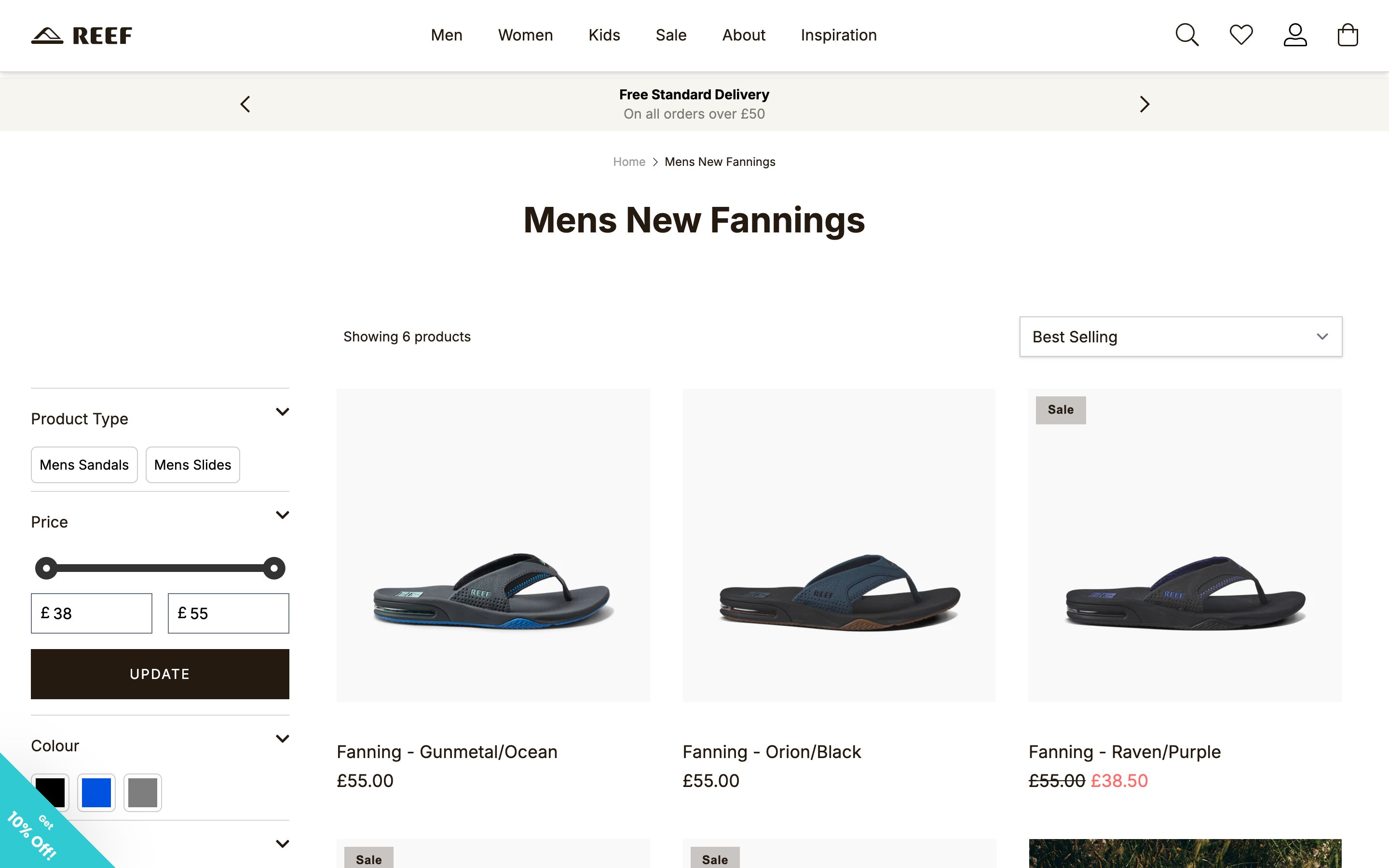Collapse the Price filter section
The width and height of the screenshot is (1389, 868).
tap(282, 515)
